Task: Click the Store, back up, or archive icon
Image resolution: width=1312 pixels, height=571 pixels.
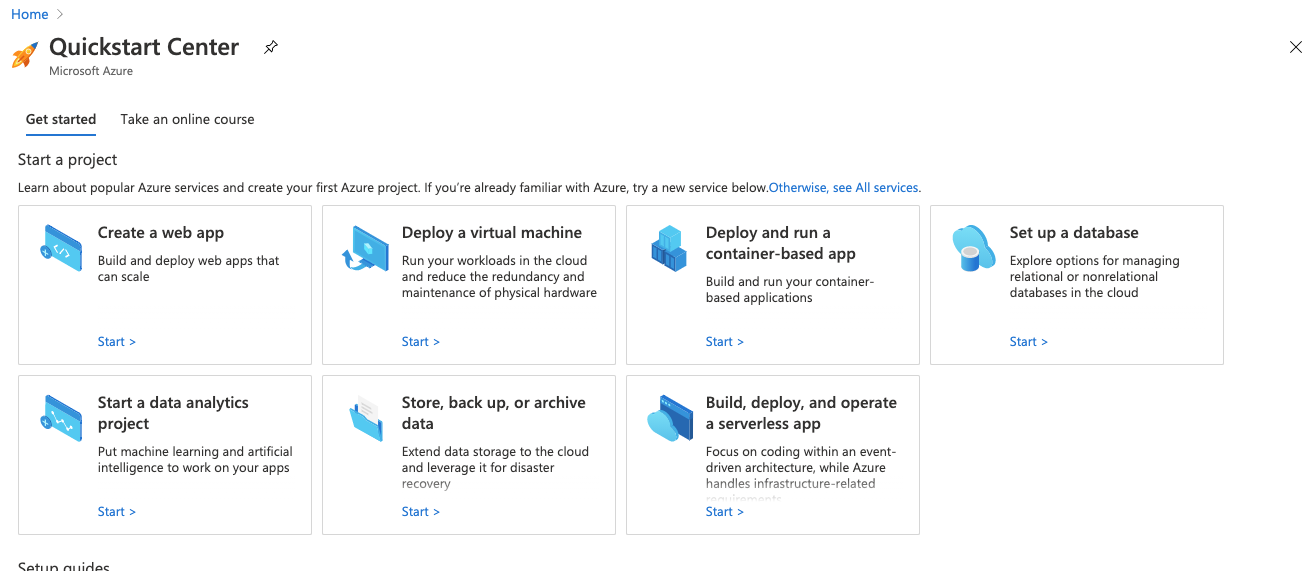Action: pos(365,418)
